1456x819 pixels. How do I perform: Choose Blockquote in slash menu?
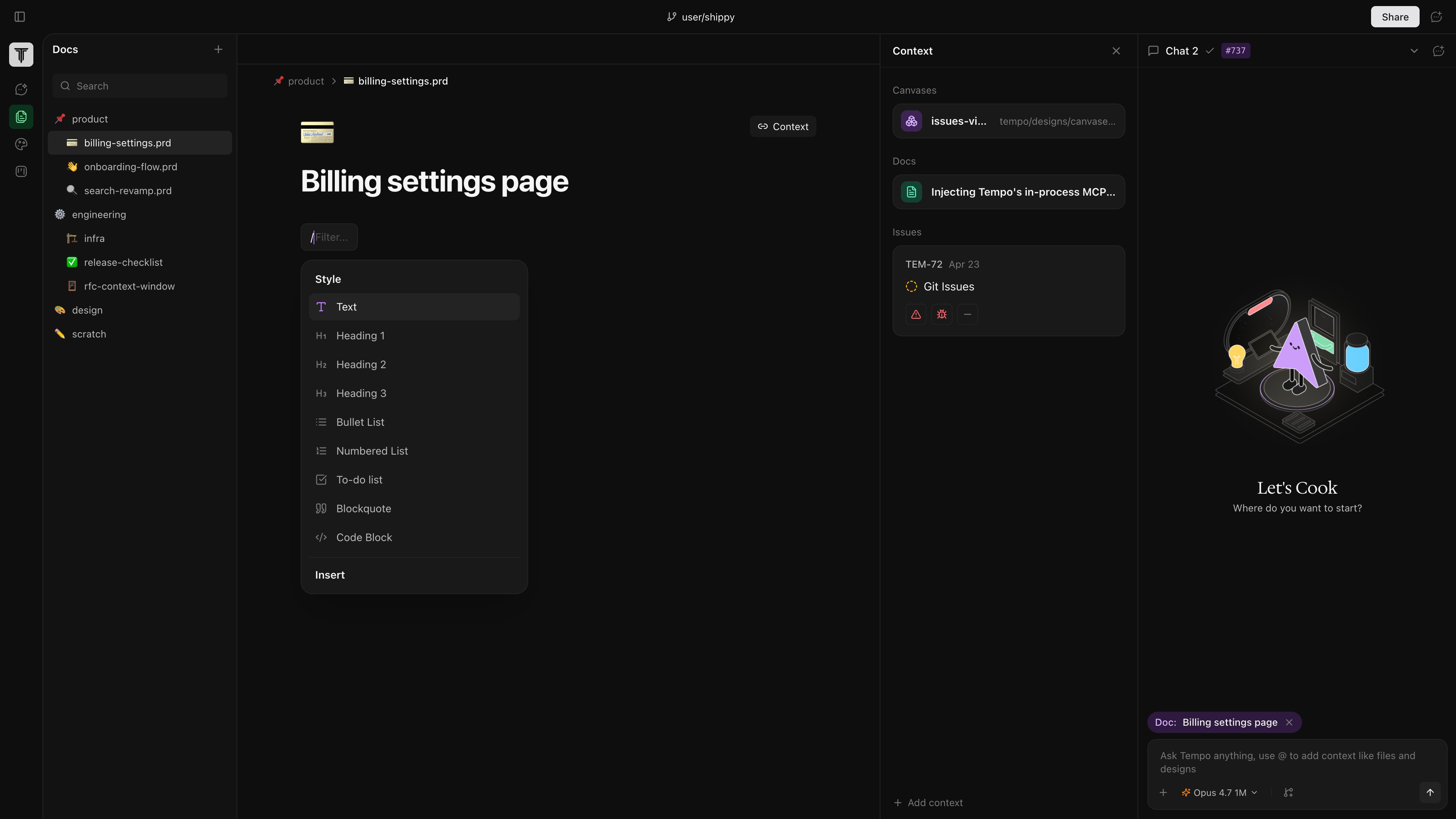tap(414, 509)
